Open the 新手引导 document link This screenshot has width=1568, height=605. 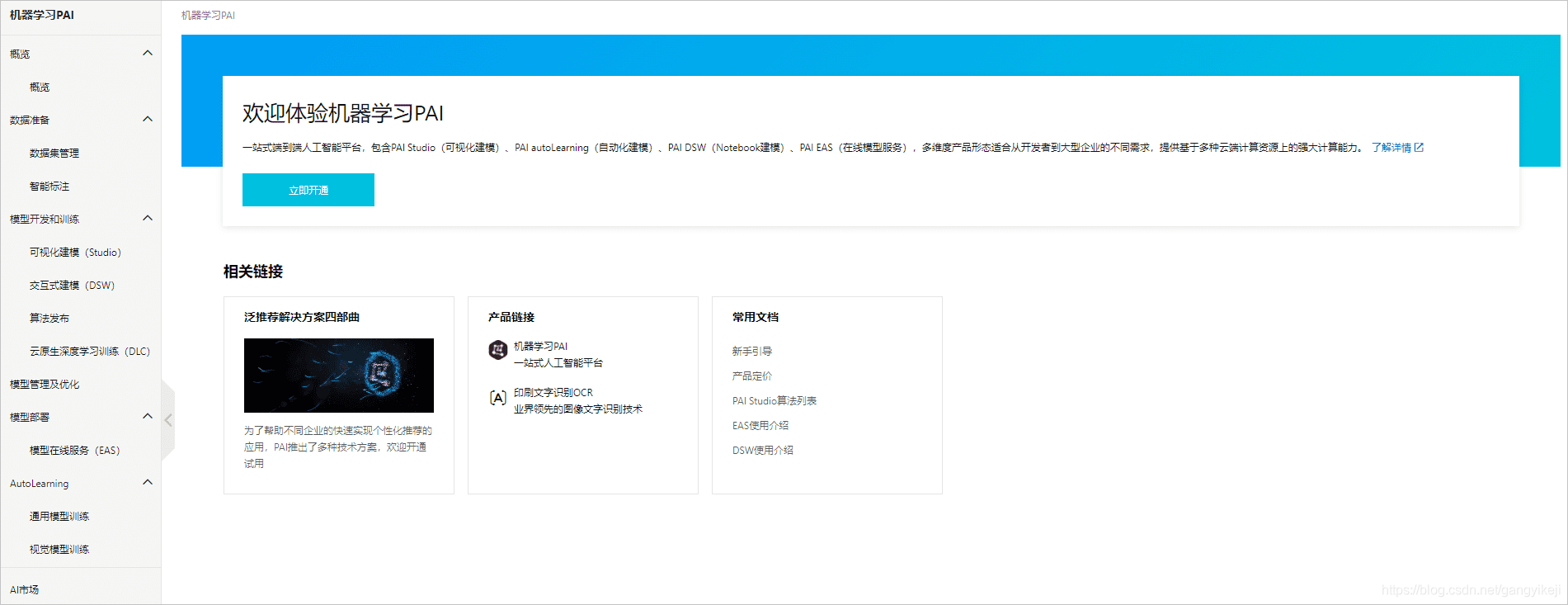click(752, 351)
